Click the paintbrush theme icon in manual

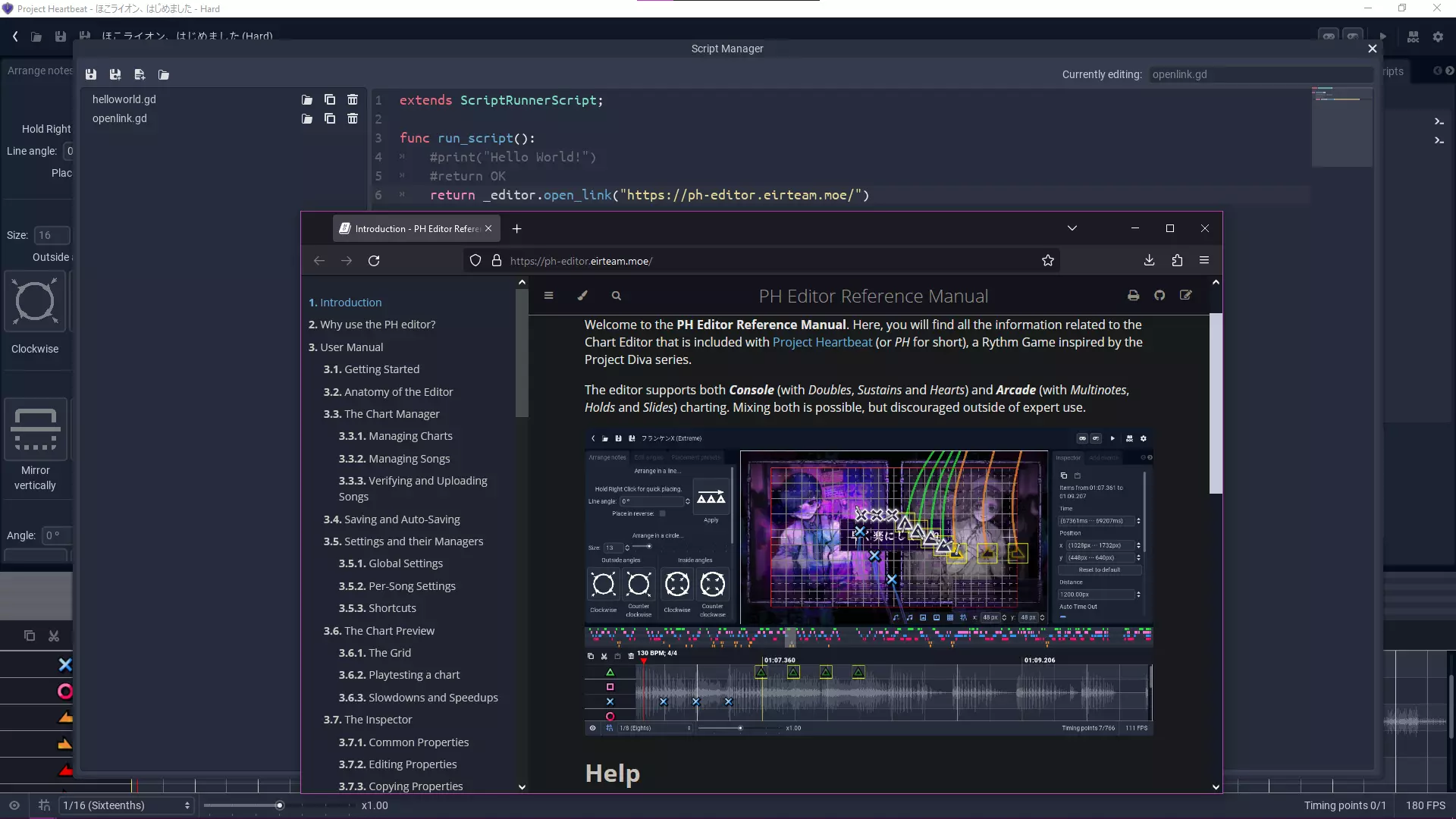[x=582, y=296]
